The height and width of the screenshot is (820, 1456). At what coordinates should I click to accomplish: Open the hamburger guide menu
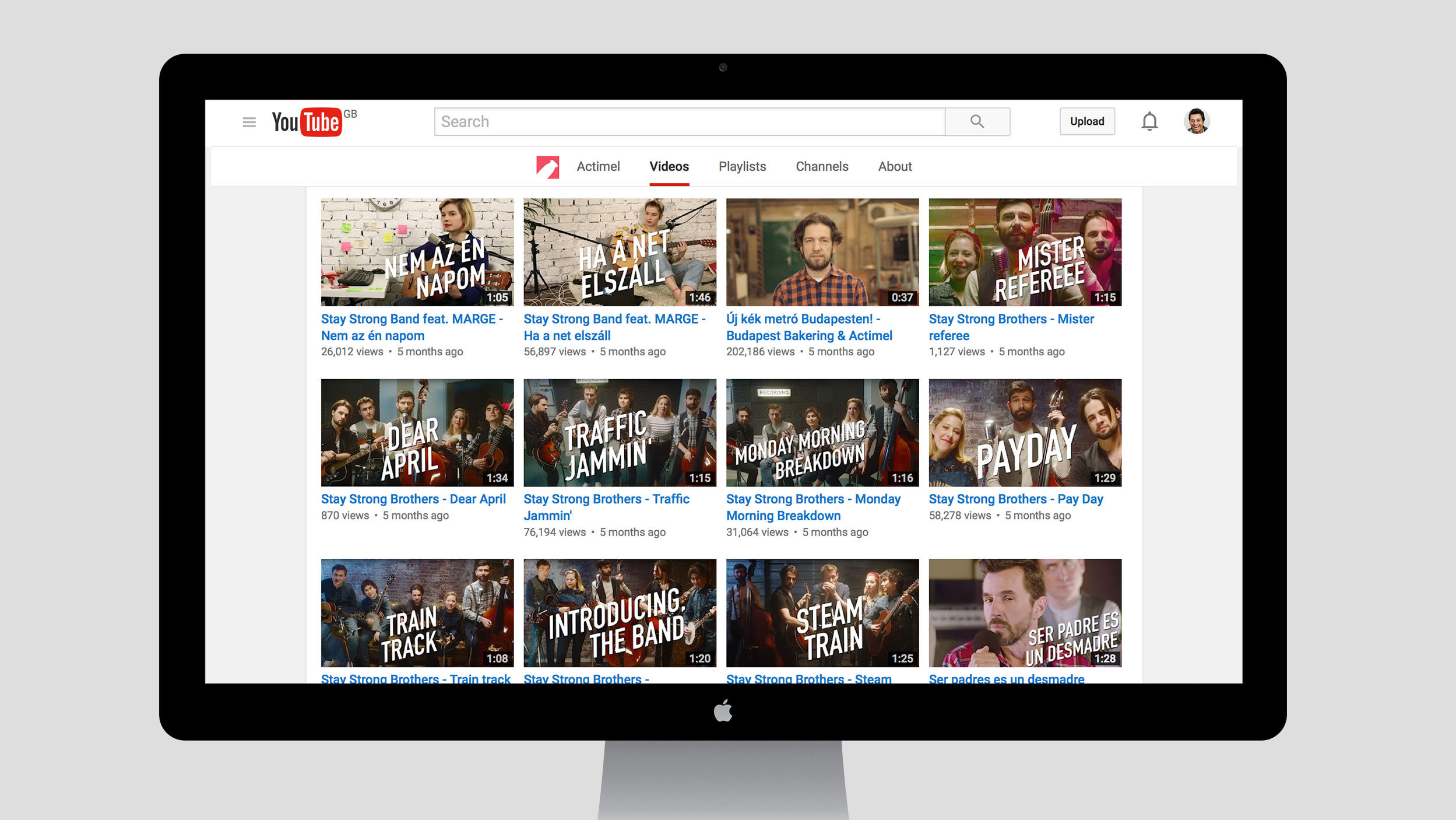pyautogui.click(x=249, y=122)
